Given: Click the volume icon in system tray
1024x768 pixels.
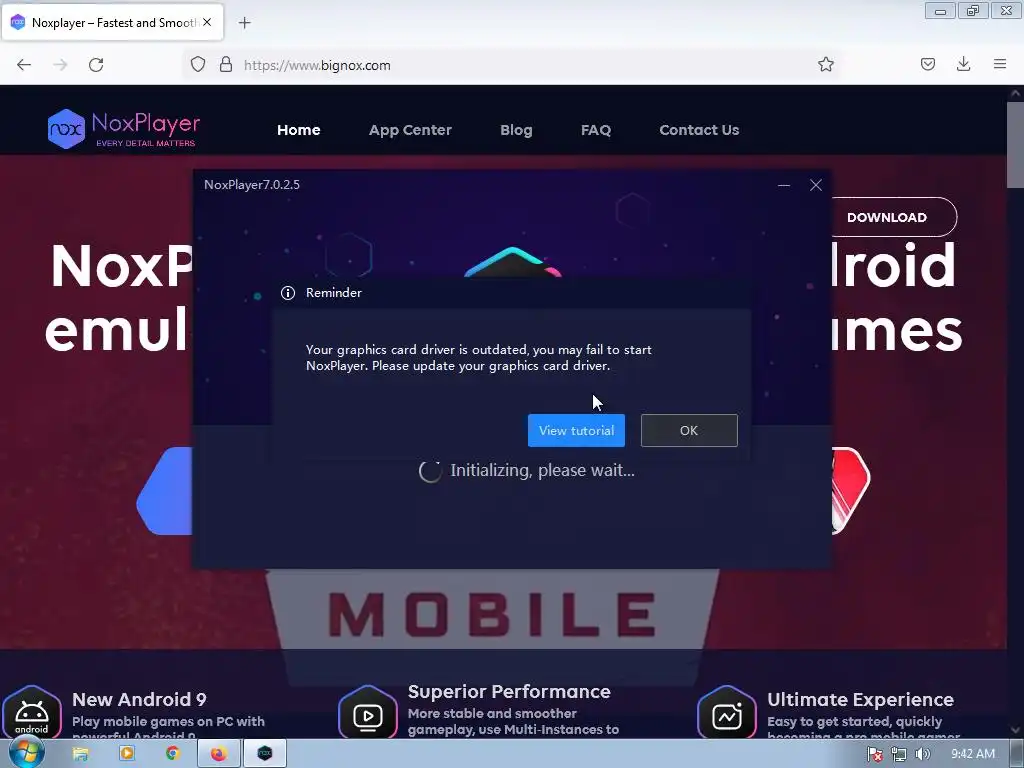Looking at the screenshot, I should click(x=922, y=754).
